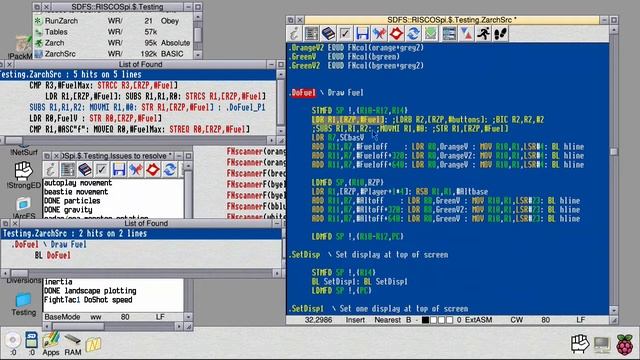The image size is (640, 360).
Task: Click 'autoplay movement' line in Issues
Action: (x=78, y=183)
